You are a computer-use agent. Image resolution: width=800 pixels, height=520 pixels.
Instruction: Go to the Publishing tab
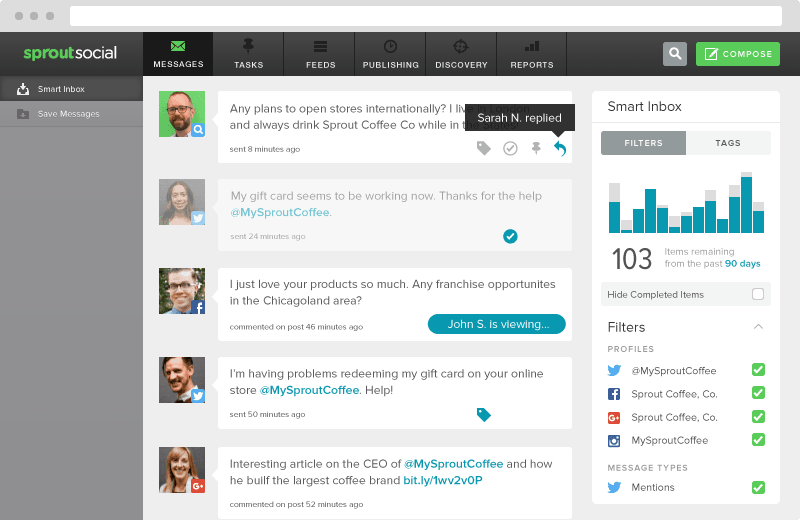(x=390, y=54)
